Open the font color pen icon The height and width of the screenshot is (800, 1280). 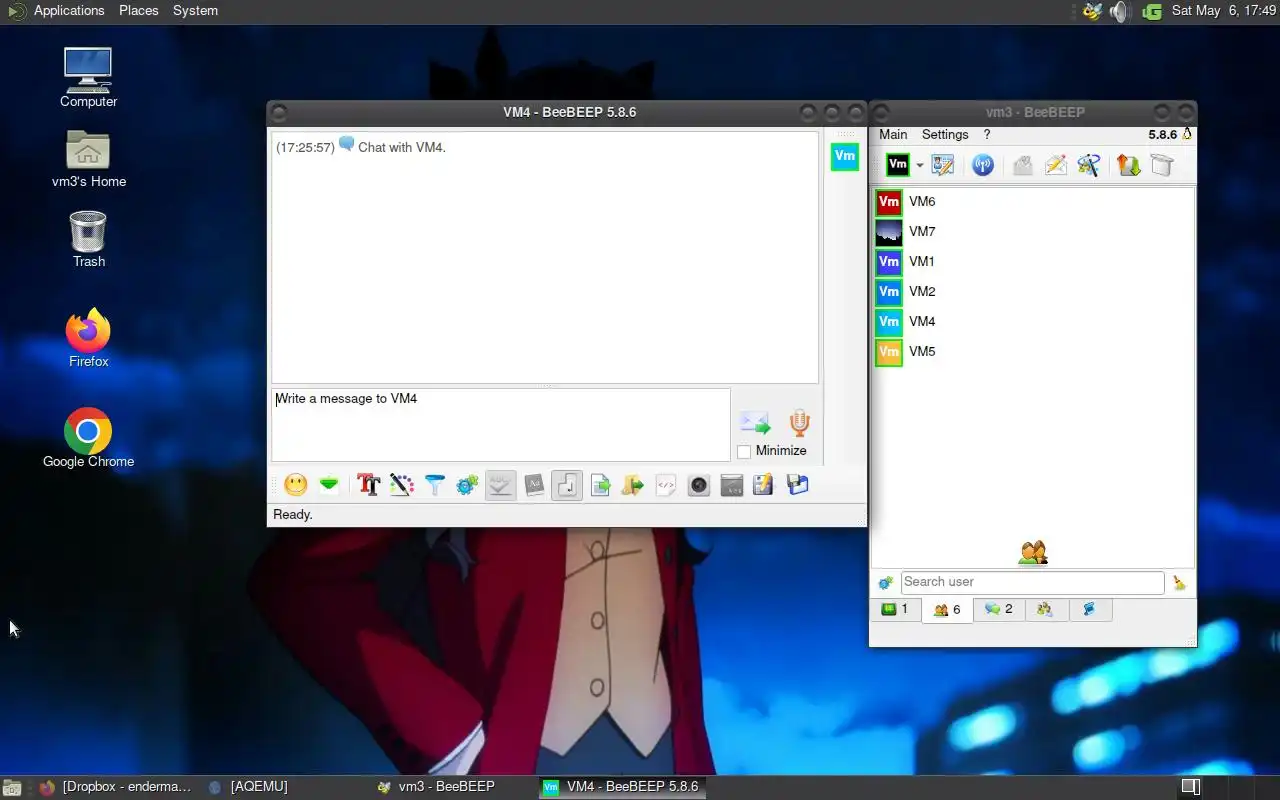pyautogui.click(x=402, y=485)
